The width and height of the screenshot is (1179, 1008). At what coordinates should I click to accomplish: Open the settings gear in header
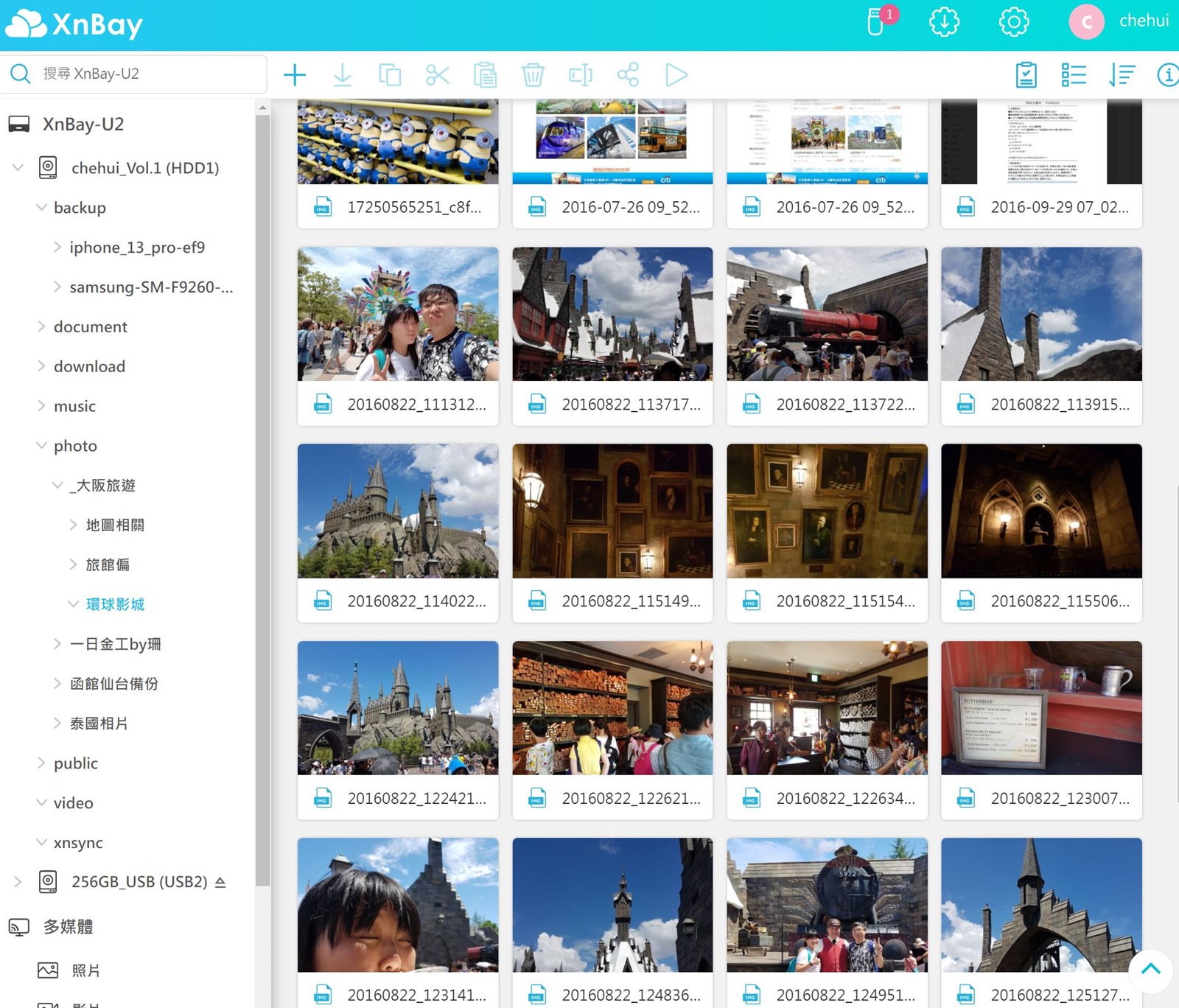click(1014, 22)
